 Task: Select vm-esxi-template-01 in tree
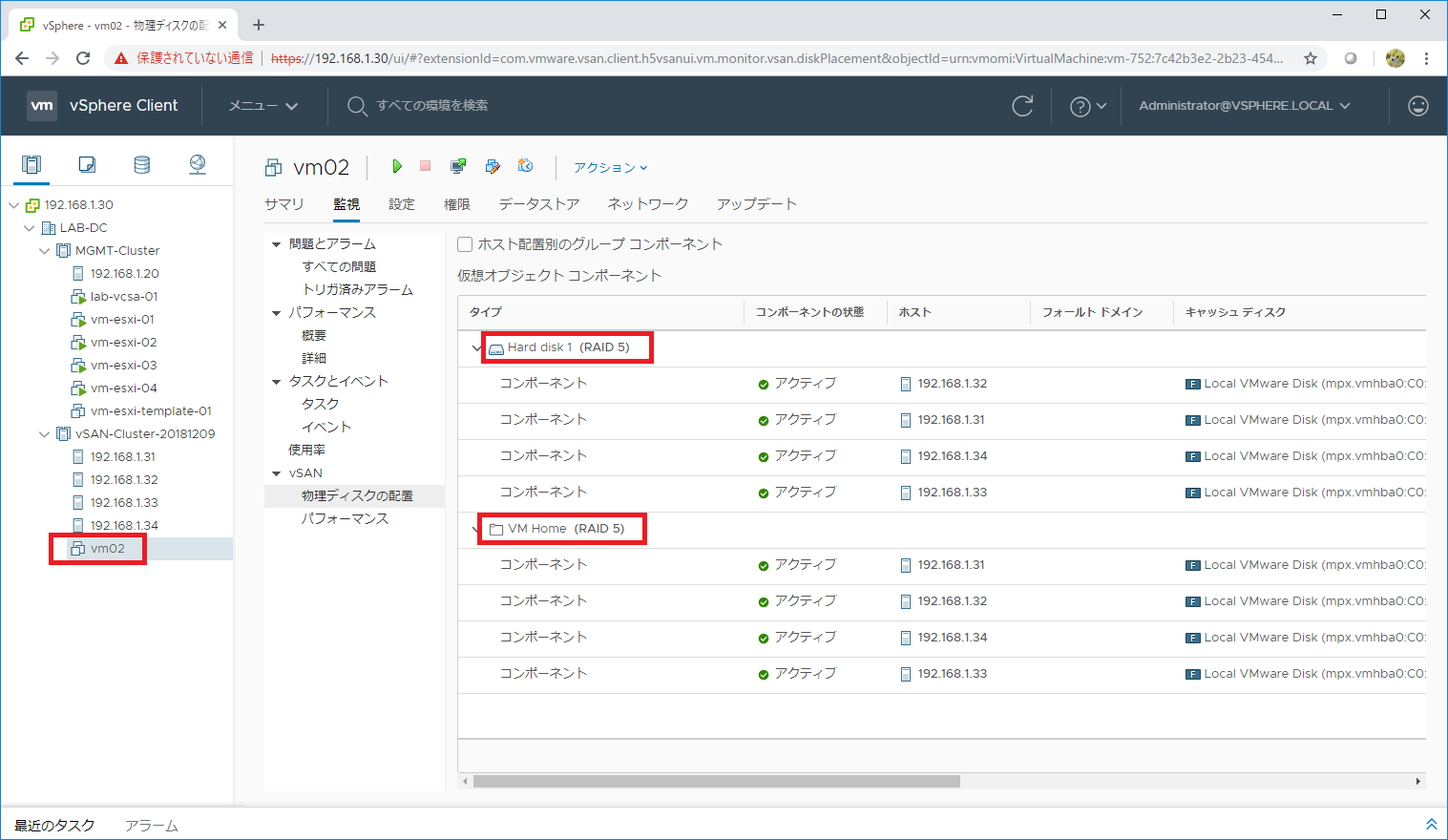(x=151, y=411)
